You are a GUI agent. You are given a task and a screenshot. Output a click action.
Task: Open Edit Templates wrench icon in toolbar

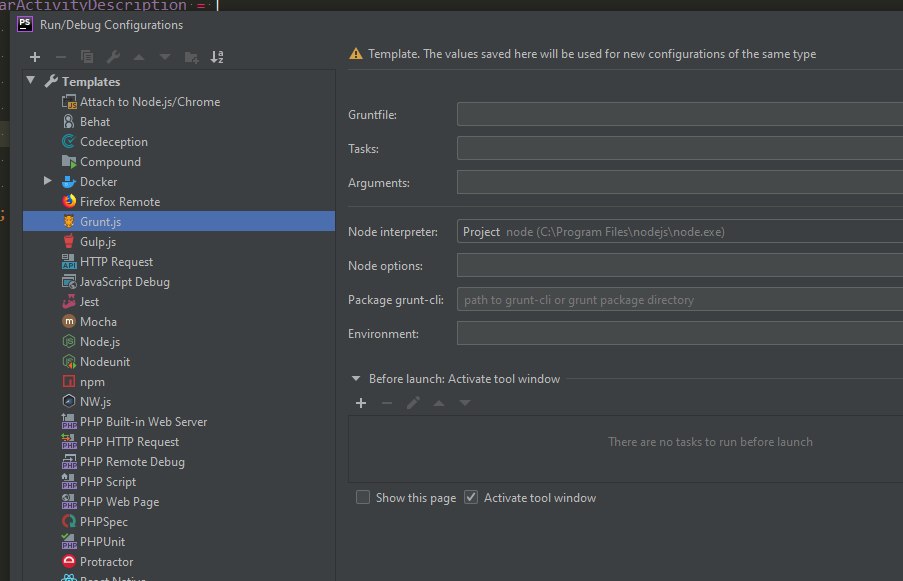(x=113, y=57)
